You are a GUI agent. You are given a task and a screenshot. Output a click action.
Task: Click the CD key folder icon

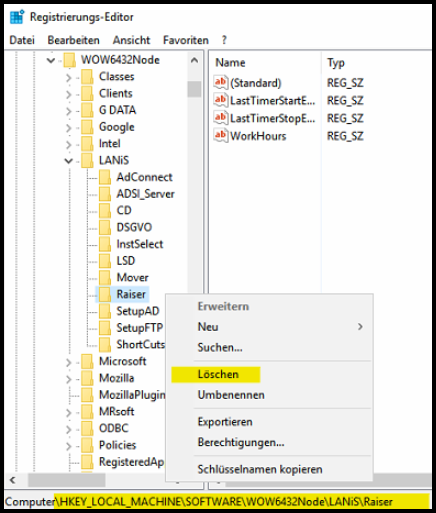coord(105,211)
